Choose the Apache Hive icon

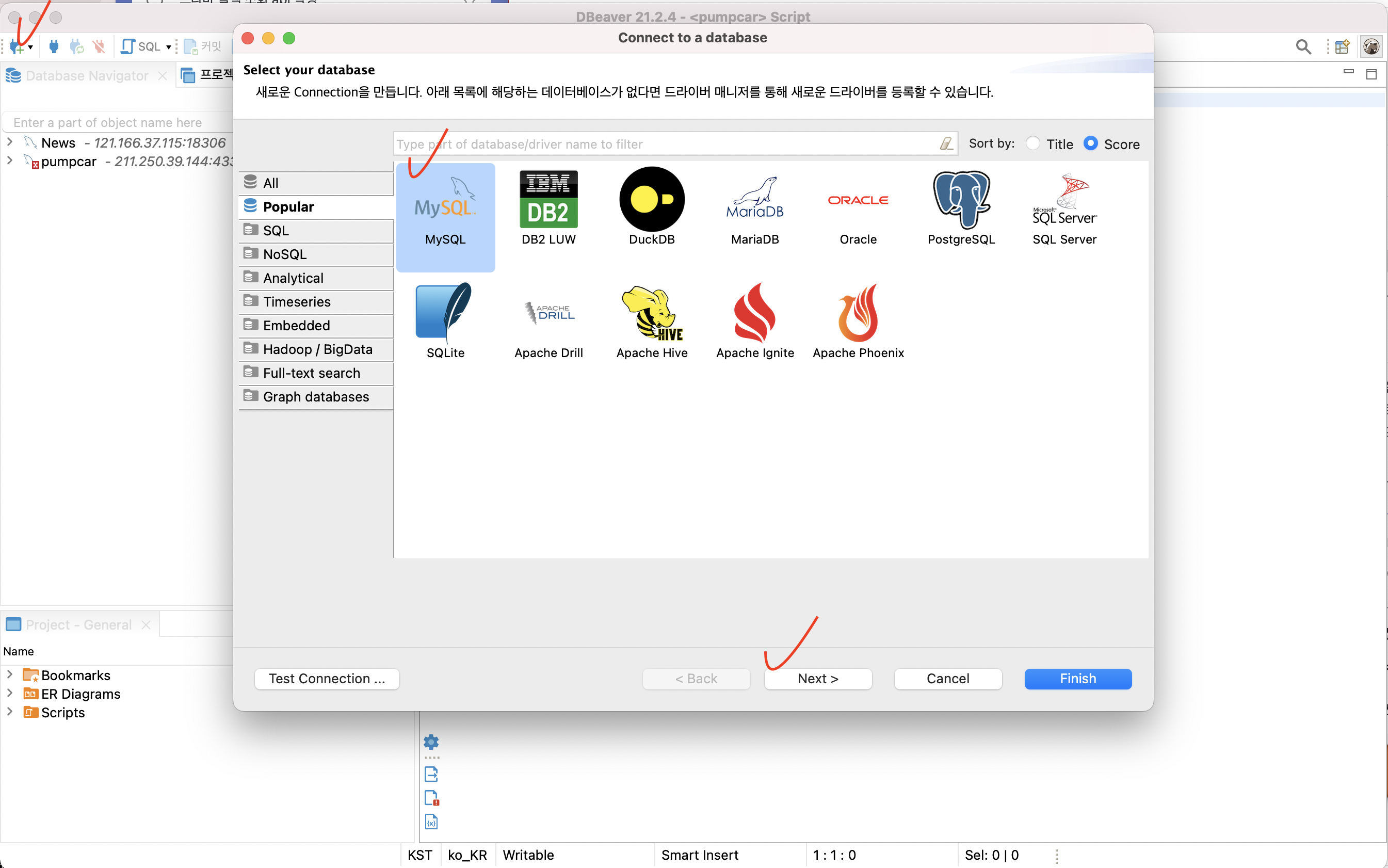click(652, 322)
